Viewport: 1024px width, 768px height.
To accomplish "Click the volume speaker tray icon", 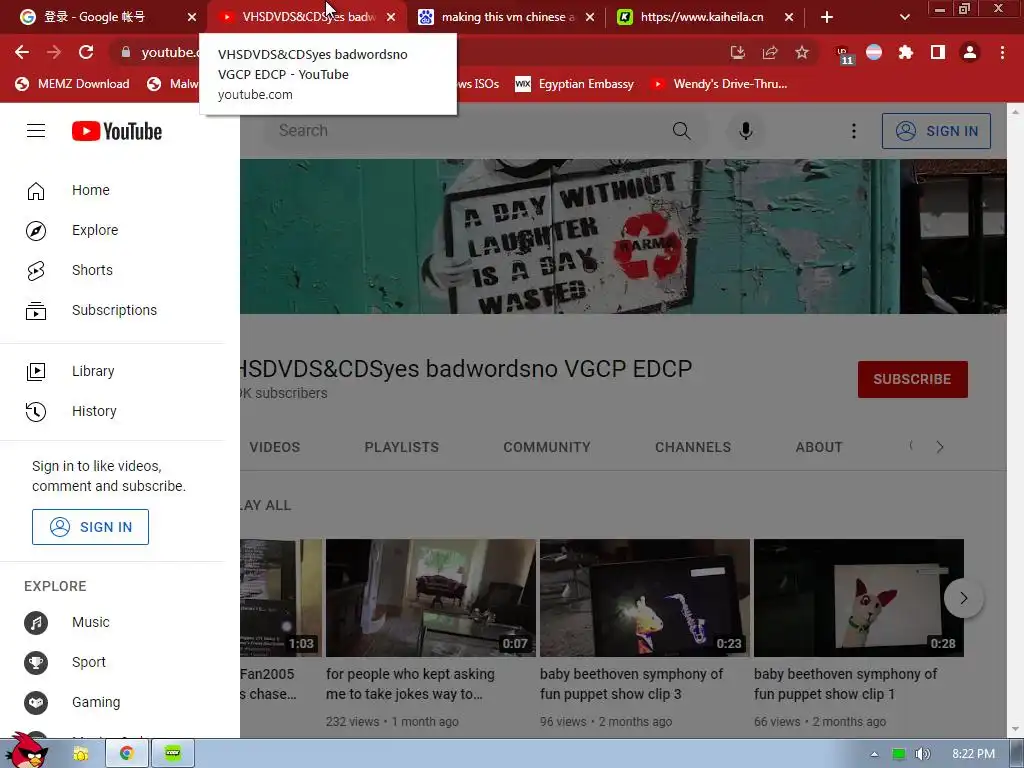I will (922, 754).
